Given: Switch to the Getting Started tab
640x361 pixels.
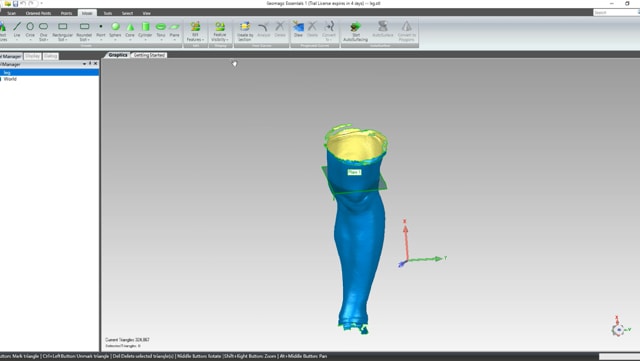Looking at the screenshot, I should pos(149,55).
